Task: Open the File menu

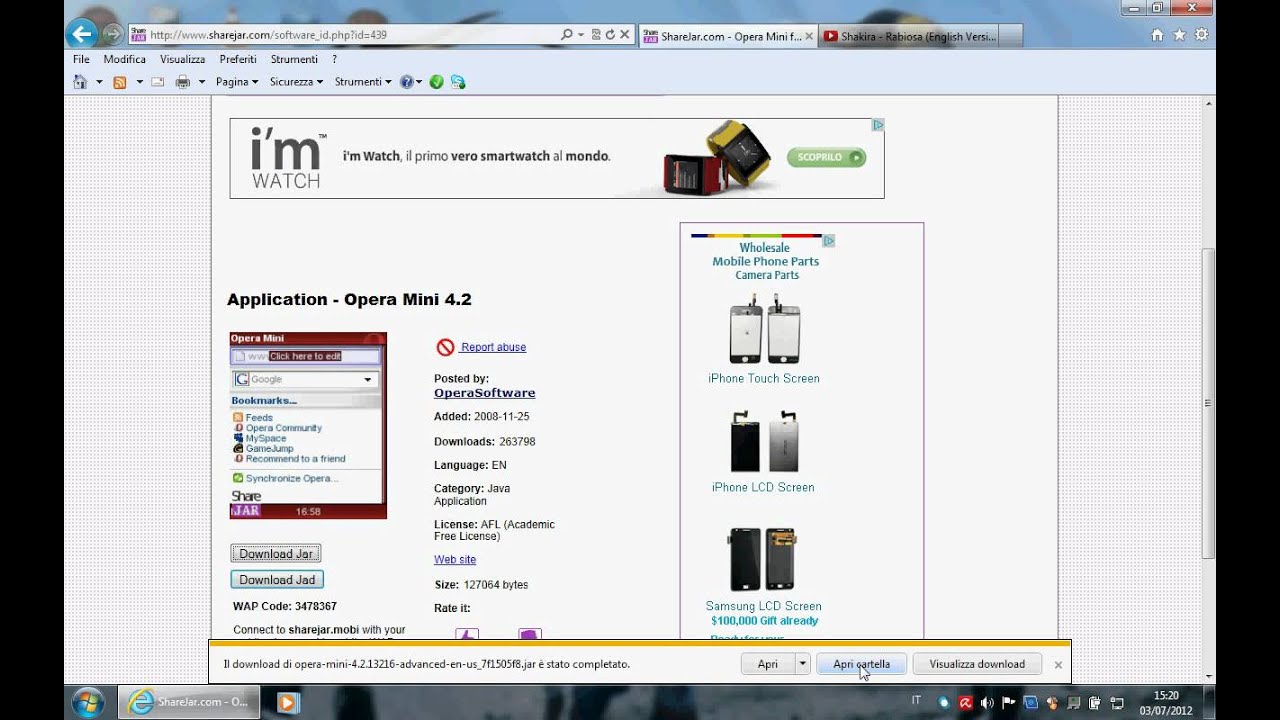Action: (x=81, y=59)
